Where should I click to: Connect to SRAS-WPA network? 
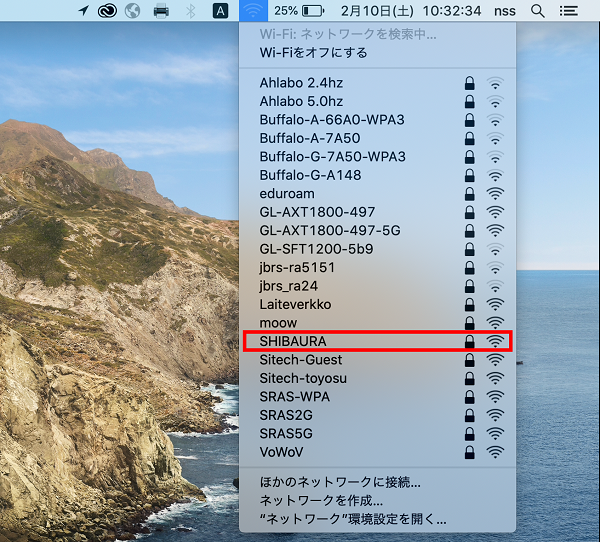tap(378, 397)
